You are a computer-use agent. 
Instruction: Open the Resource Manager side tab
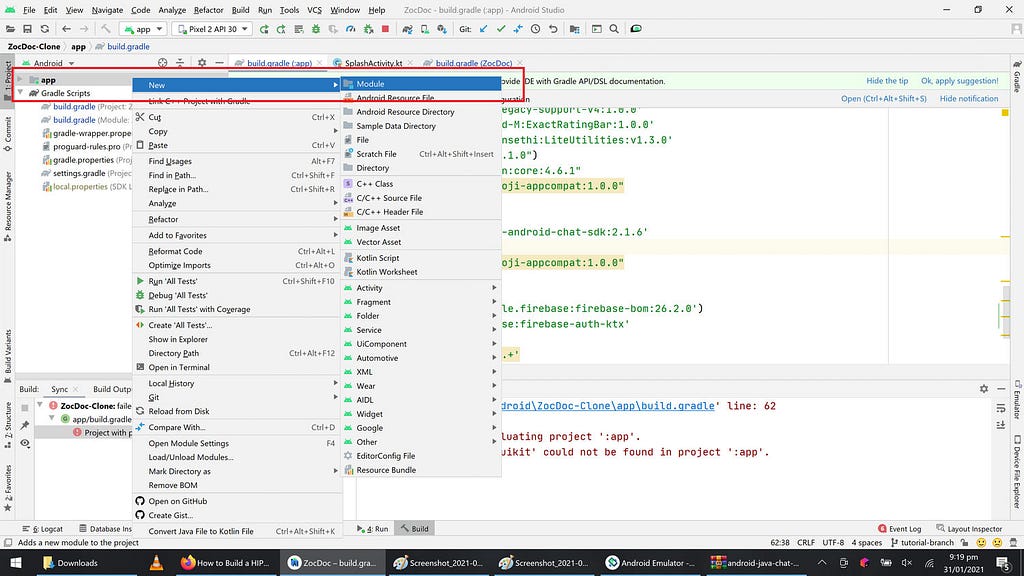[8, 206]
